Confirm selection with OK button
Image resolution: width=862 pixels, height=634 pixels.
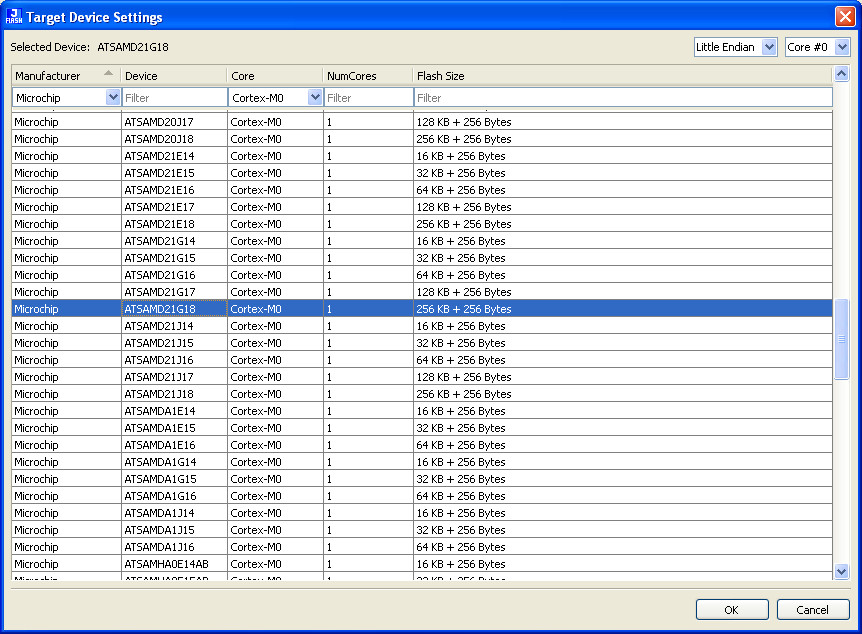click(732, 609)
